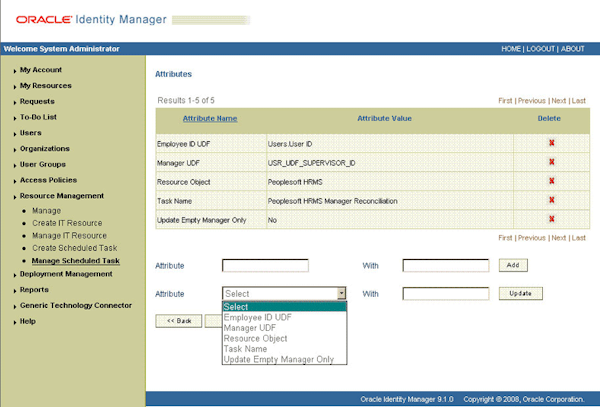
Task: Choose Resource Object in dropdown list
Action: coord(284,339)
